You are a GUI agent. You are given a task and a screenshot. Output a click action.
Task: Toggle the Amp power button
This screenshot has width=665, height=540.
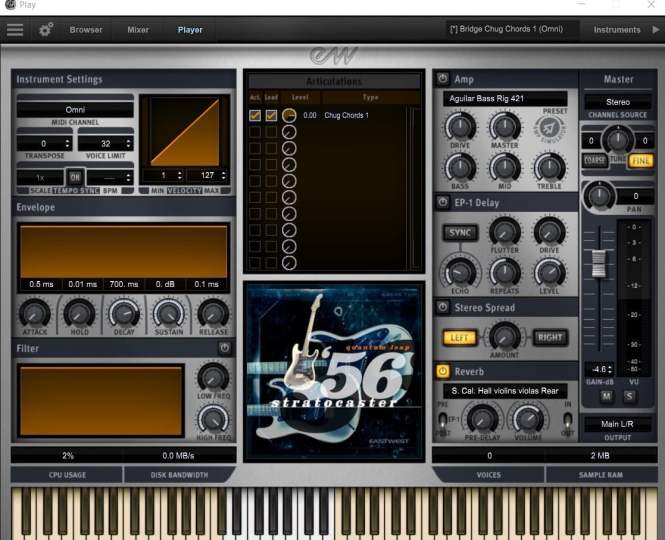point(443,78)
